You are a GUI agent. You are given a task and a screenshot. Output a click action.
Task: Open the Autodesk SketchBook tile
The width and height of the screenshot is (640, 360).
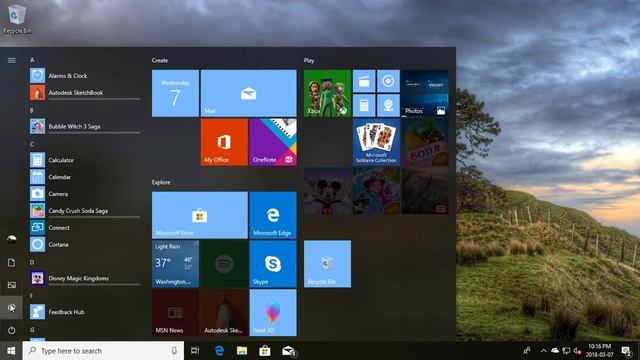tap(224, 313)
